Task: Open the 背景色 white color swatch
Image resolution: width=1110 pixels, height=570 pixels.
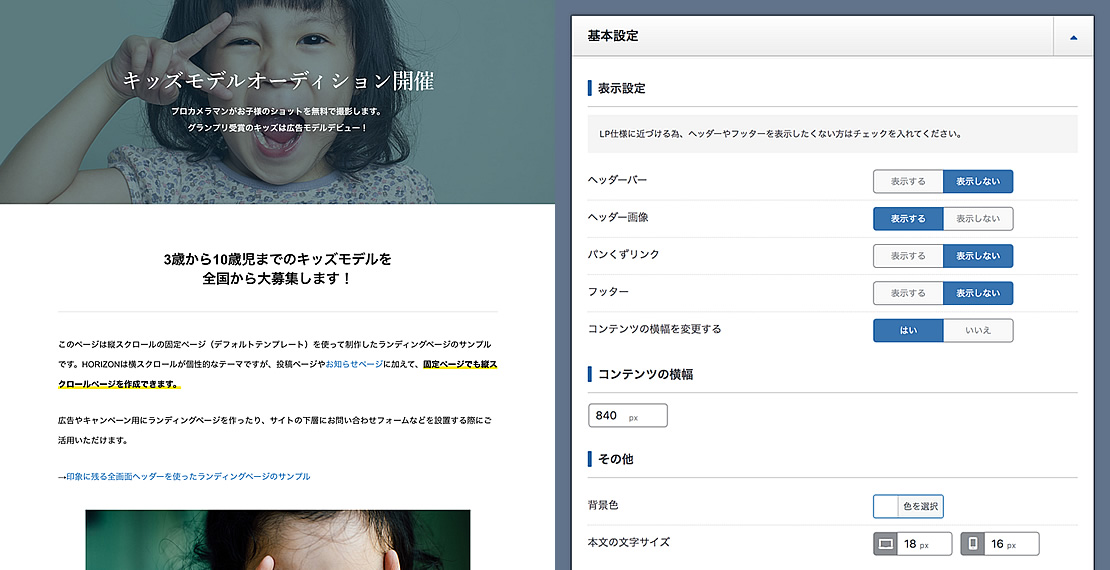Action: tap(885, 506)
